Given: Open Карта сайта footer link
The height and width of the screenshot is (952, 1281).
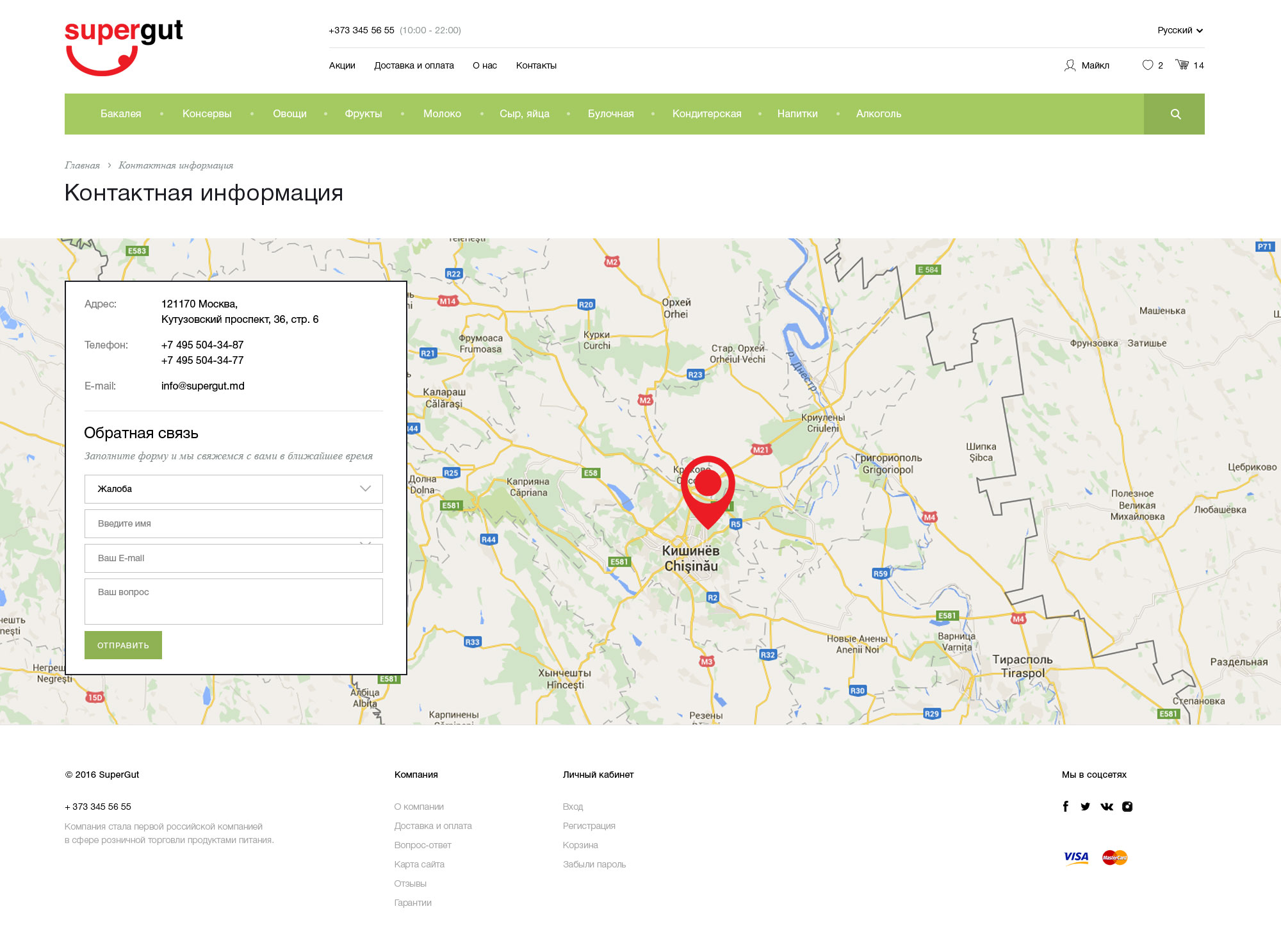Looking at the screenshot, I should tap(419, 864).
